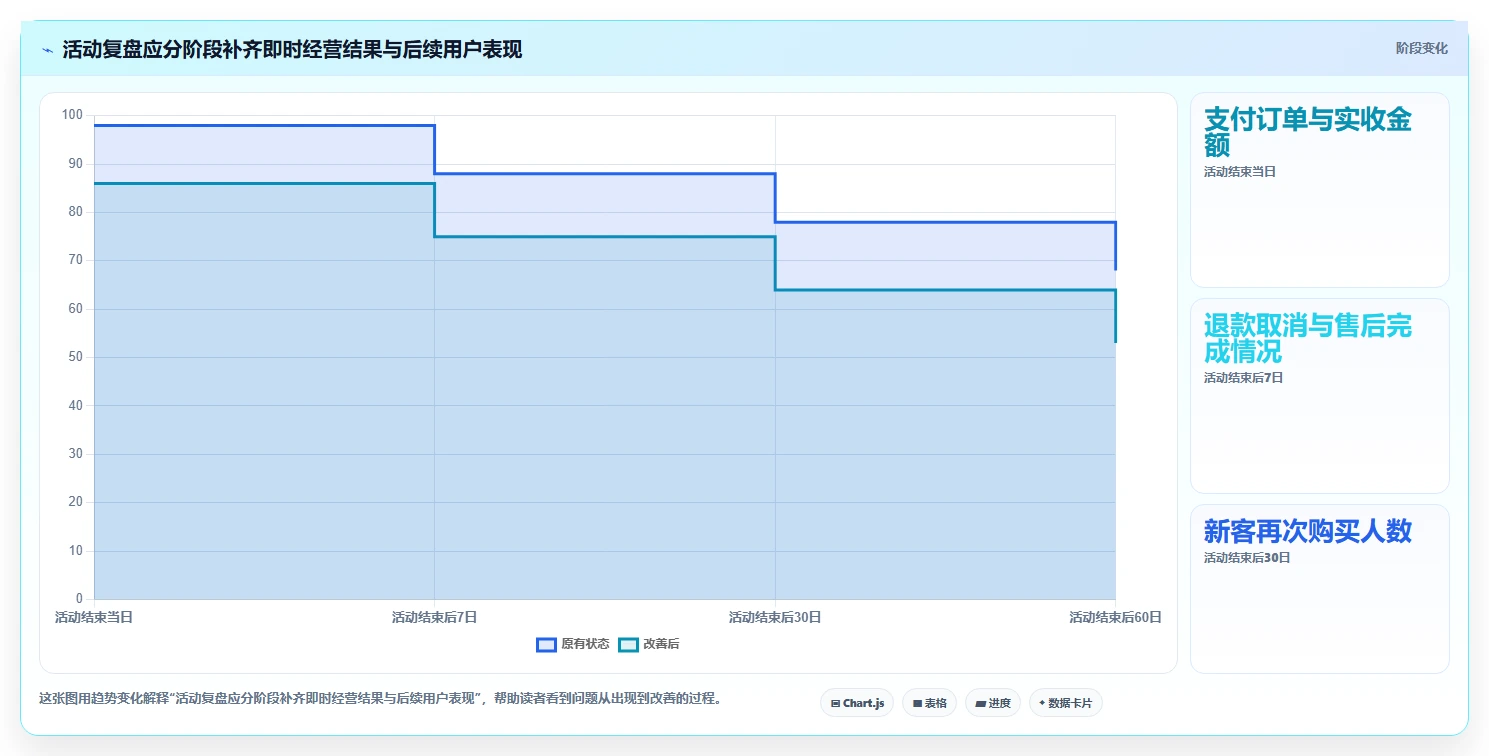This screenshot has height=756, width=1489.
Task: Open the 新客再次购买人数 card
Action: (1319, 589)
